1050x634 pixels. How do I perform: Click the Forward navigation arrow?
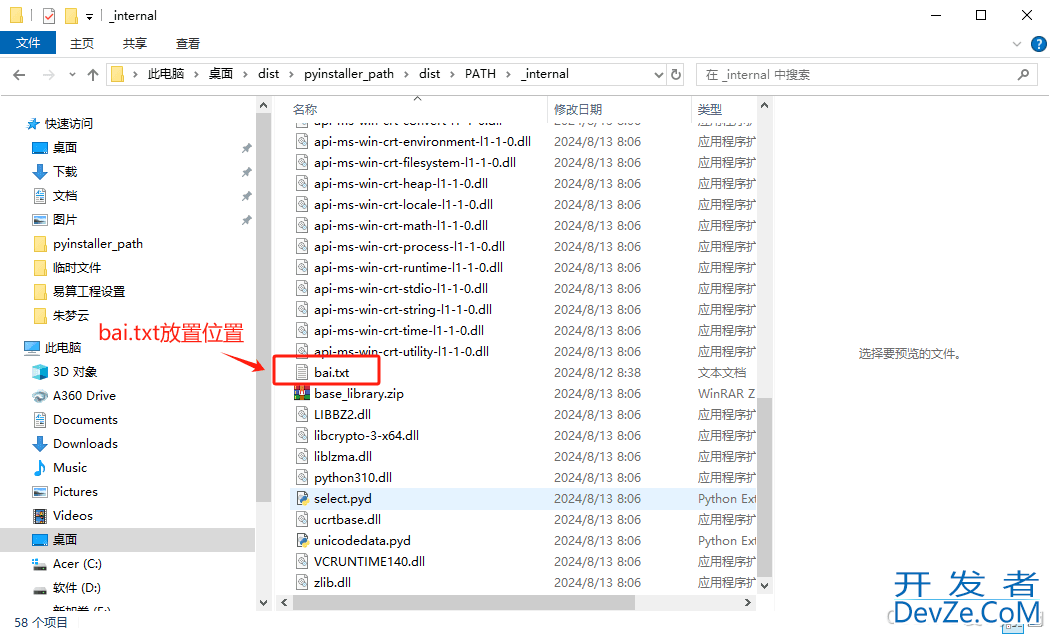click(x=48, y=75)
